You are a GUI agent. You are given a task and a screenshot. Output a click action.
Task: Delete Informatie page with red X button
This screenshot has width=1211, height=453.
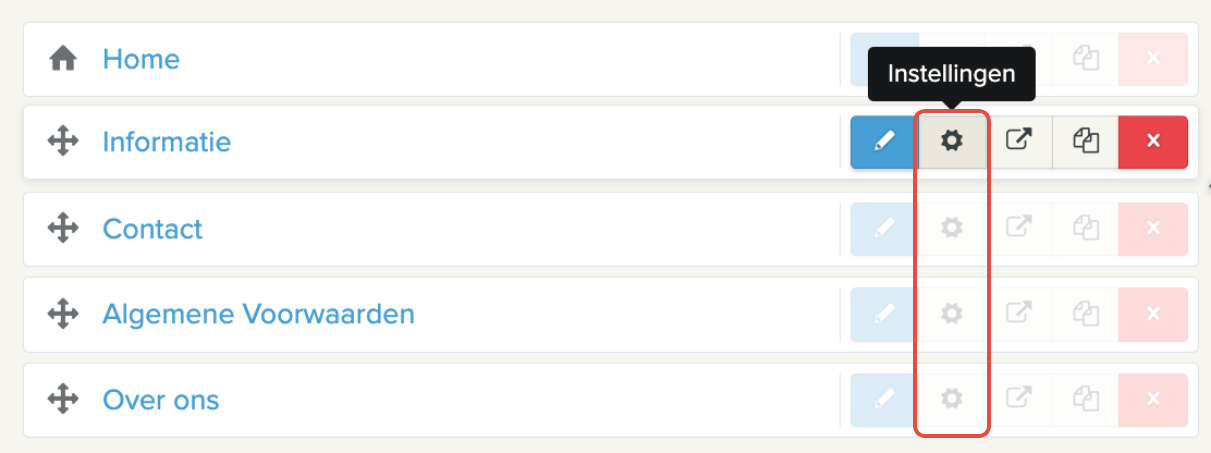1153,142
